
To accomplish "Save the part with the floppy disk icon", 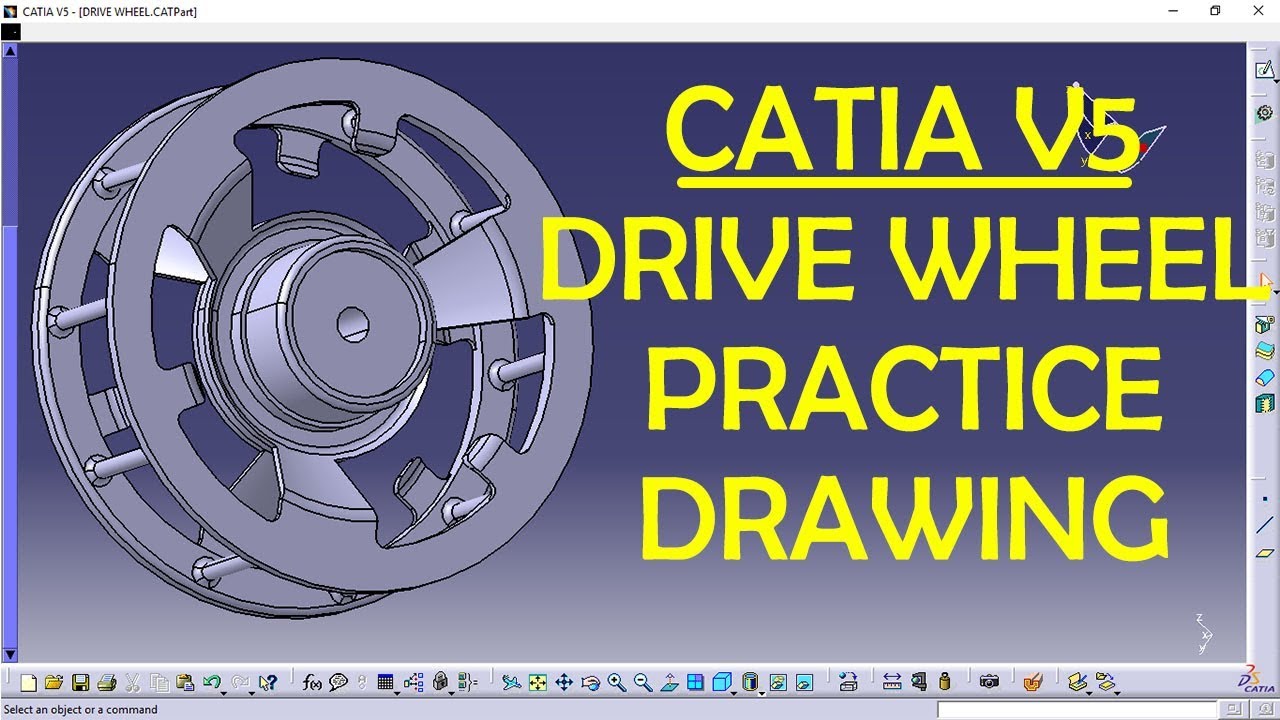I will (x=81, y=683).
